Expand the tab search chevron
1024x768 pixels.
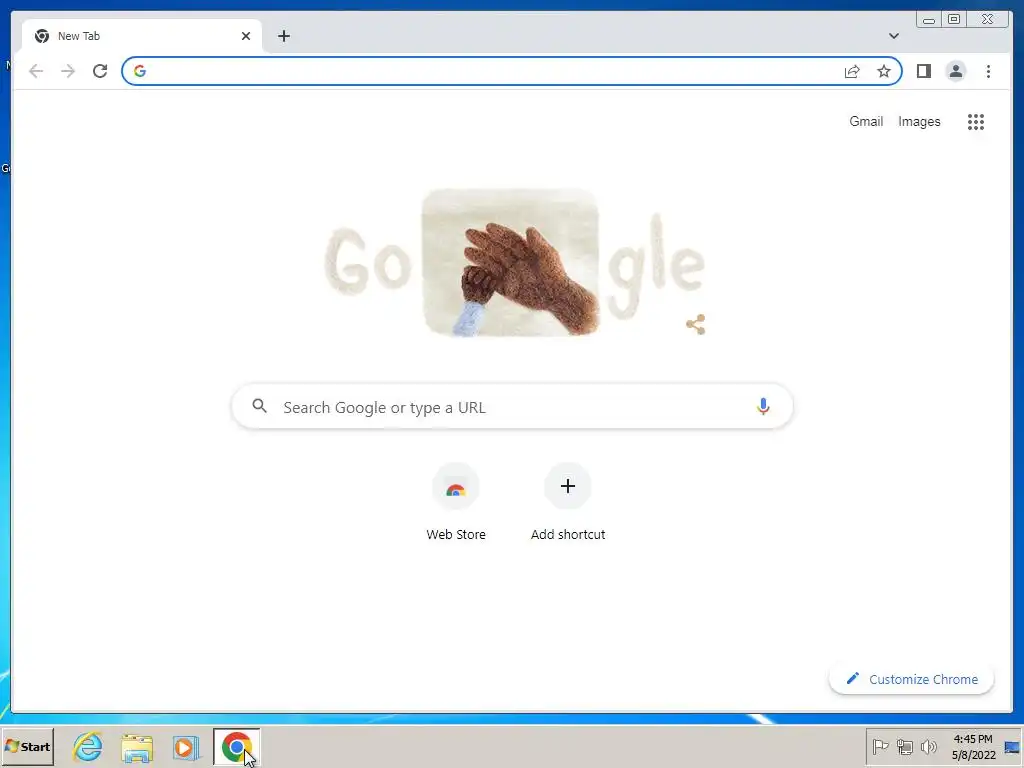[x=894, y=36]
